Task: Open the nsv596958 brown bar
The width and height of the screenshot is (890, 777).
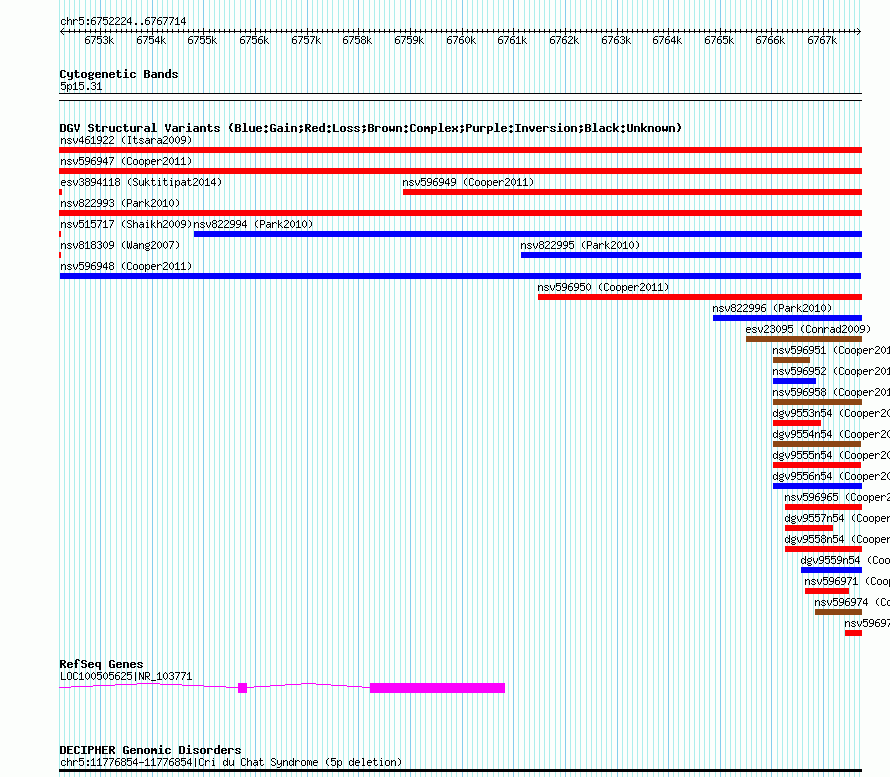Action: [817, 402]
